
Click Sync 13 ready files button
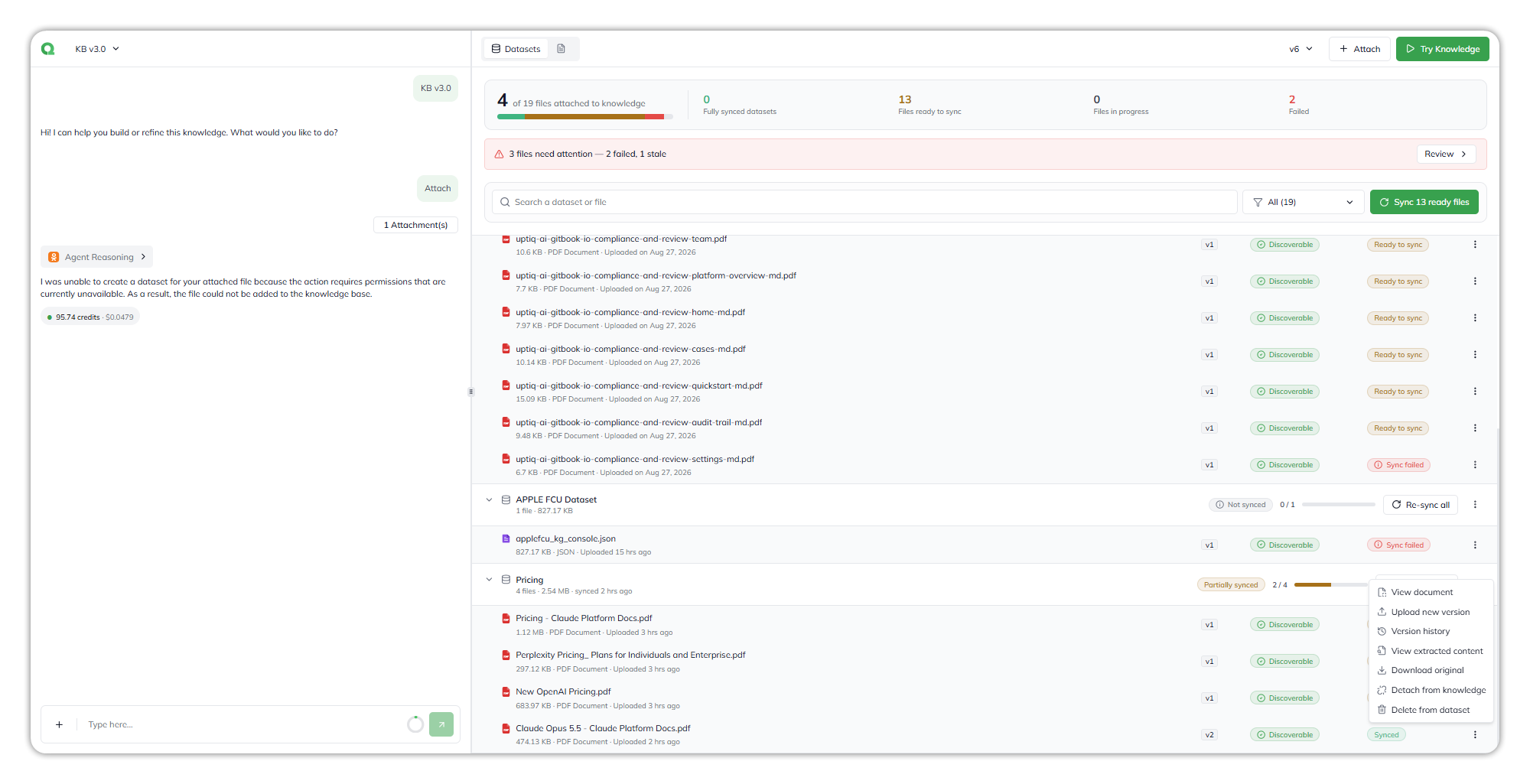pyautogui.click(x=1424, y=203)
